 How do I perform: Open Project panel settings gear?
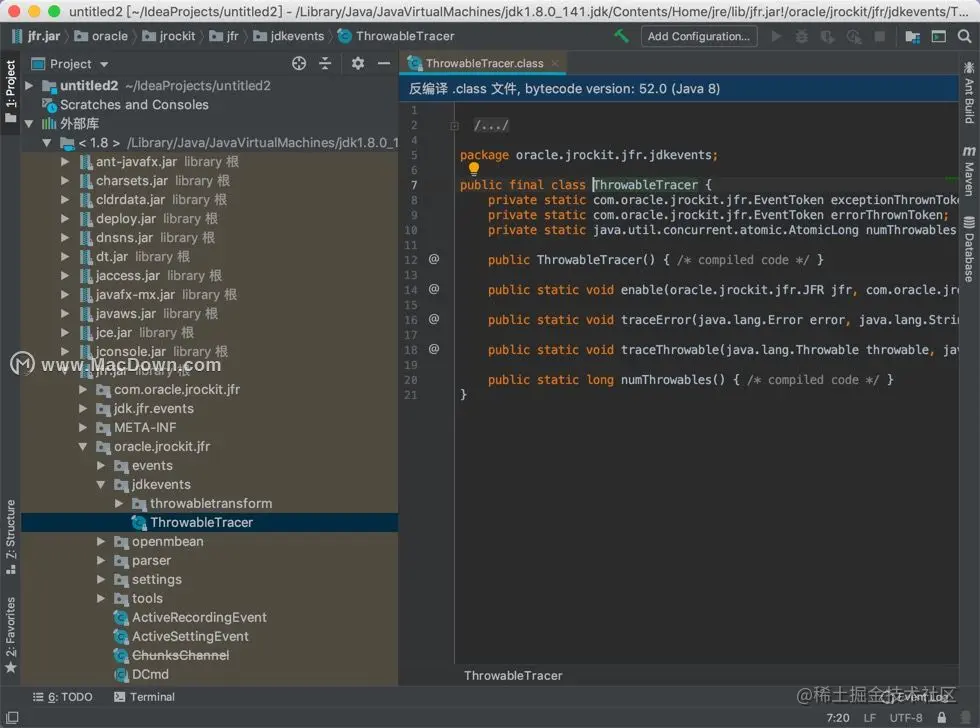(x=358, y=63)
